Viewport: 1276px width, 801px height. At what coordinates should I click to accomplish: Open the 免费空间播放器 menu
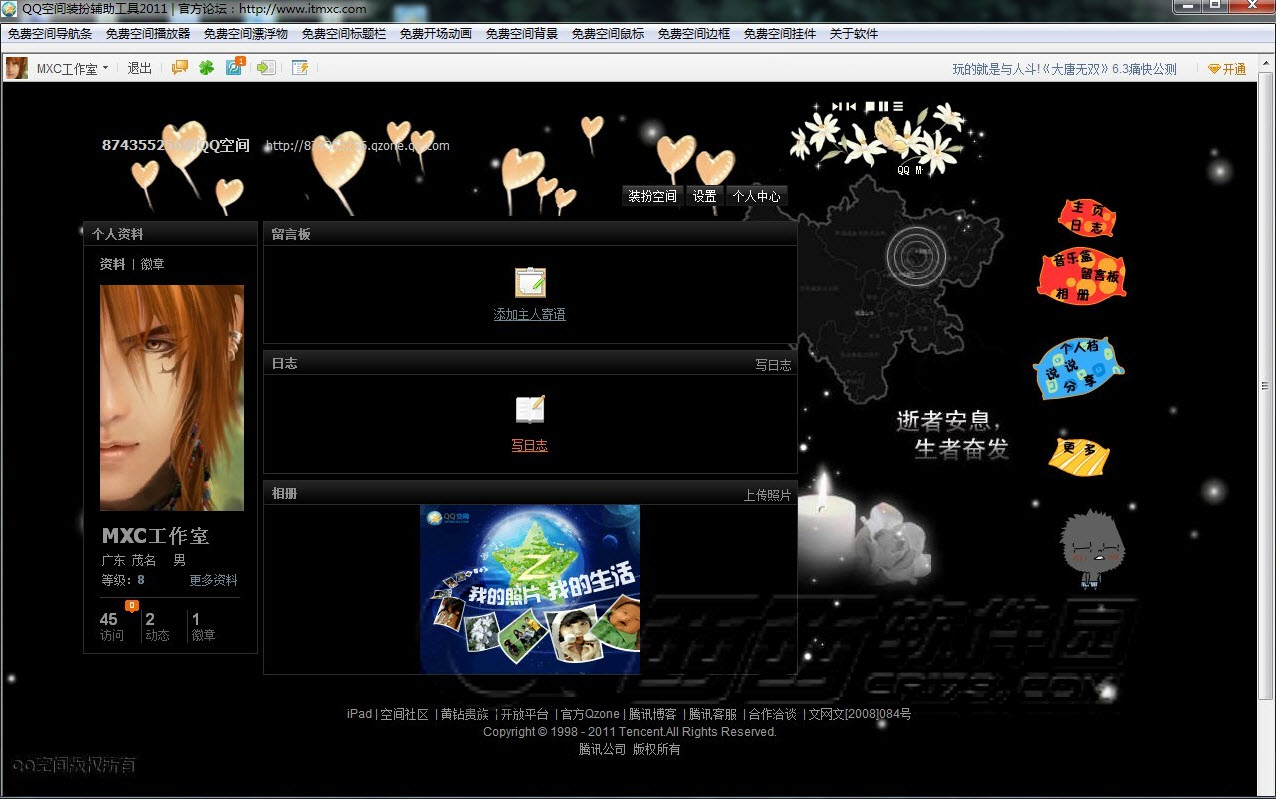click(x=148, y=34)
